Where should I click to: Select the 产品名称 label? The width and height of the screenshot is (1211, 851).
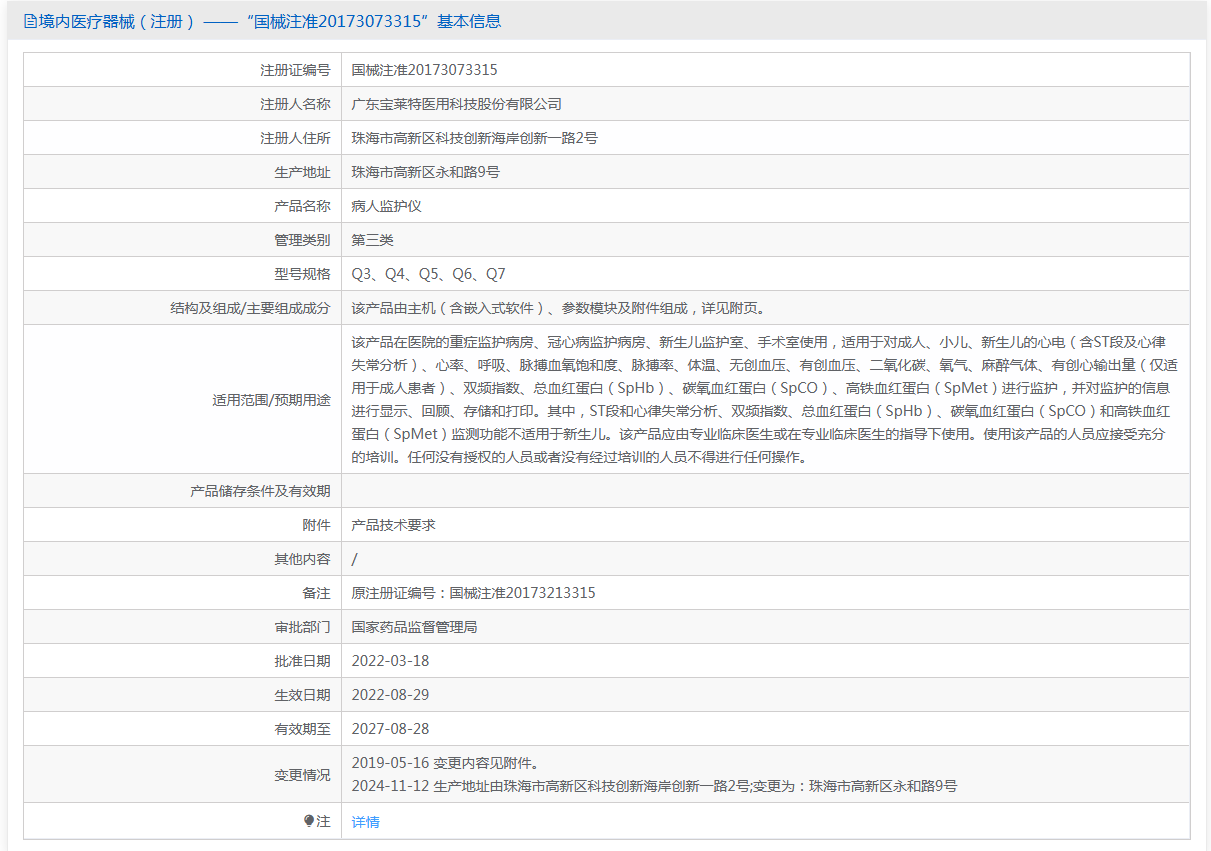(x=302, y=206)
